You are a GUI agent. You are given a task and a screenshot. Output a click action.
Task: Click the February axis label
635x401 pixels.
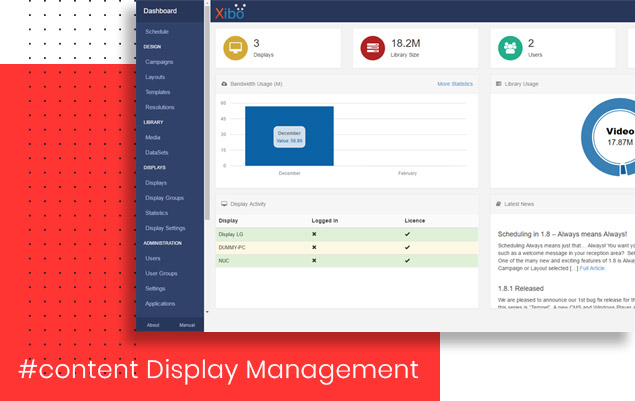pyautogui.click(x=407, y=173)
